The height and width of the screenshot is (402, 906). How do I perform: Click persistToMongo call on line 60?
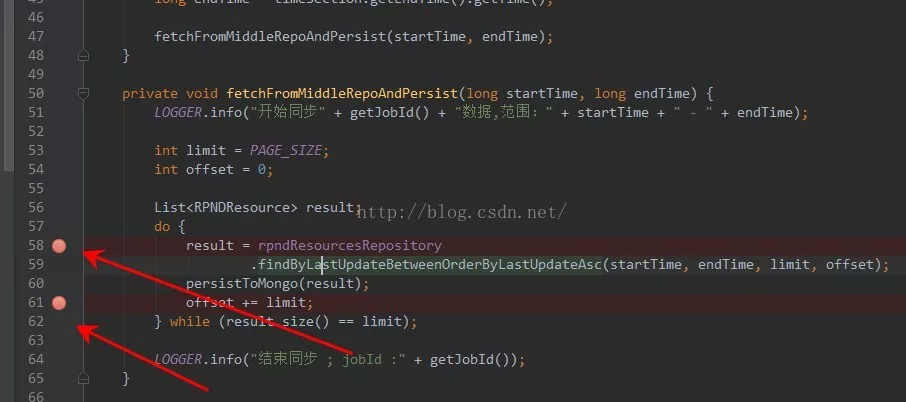tap(245, 284)
